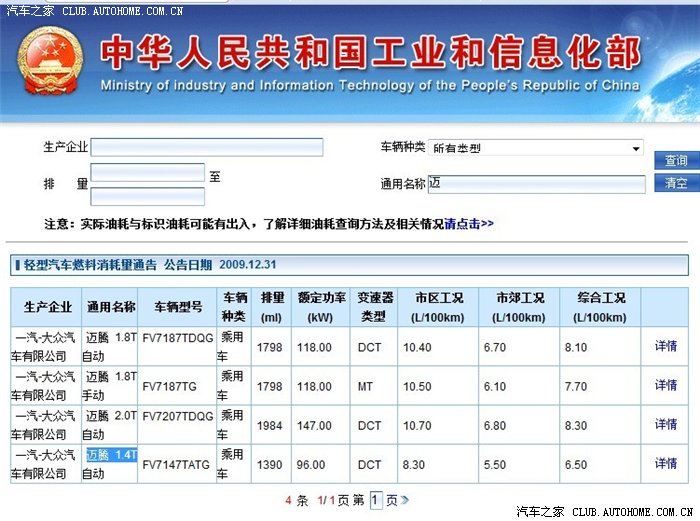Click the suburban consumption value 5.50

click(x=495, y=465)
